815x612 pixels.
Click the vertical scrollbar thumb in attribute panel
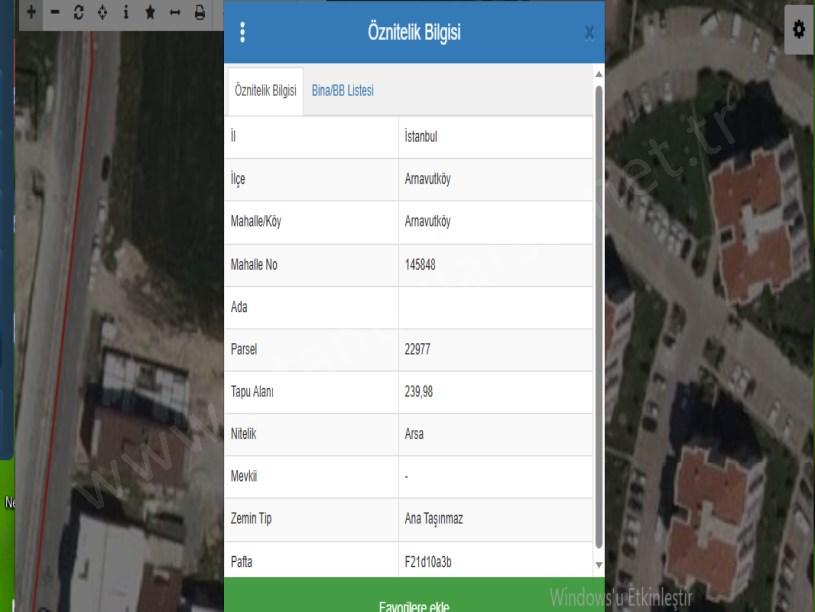(x=599, y=310)
